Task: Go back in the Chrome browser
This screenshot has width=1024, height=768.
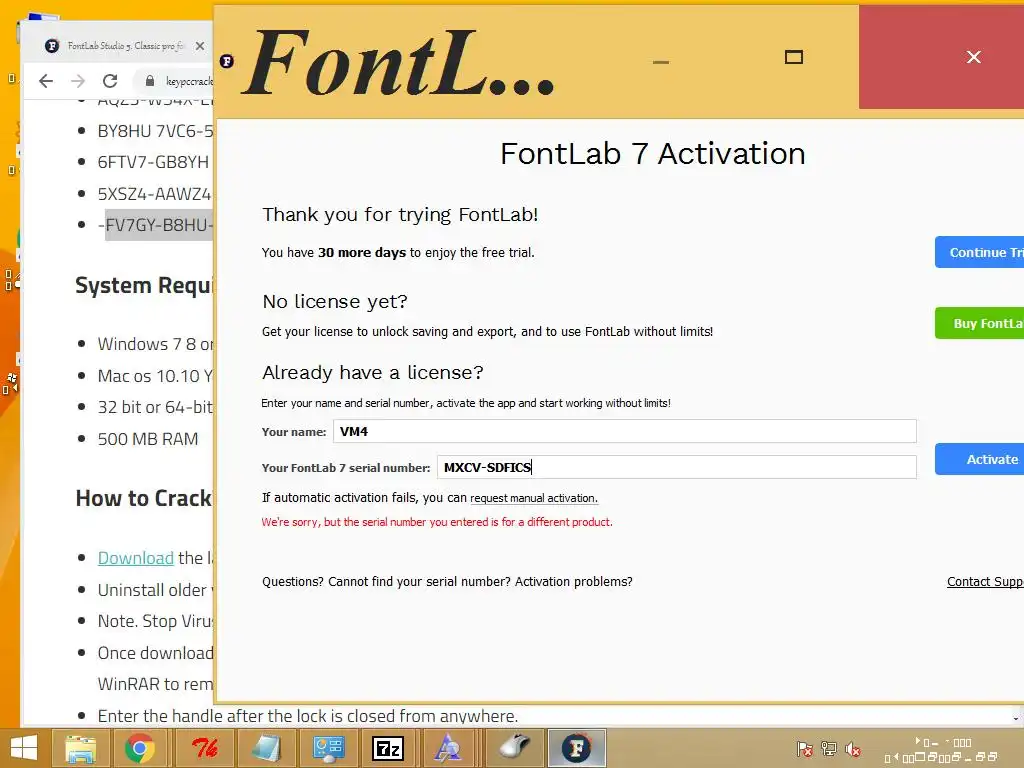Action: pyautogui.click(x=46, y=81)
